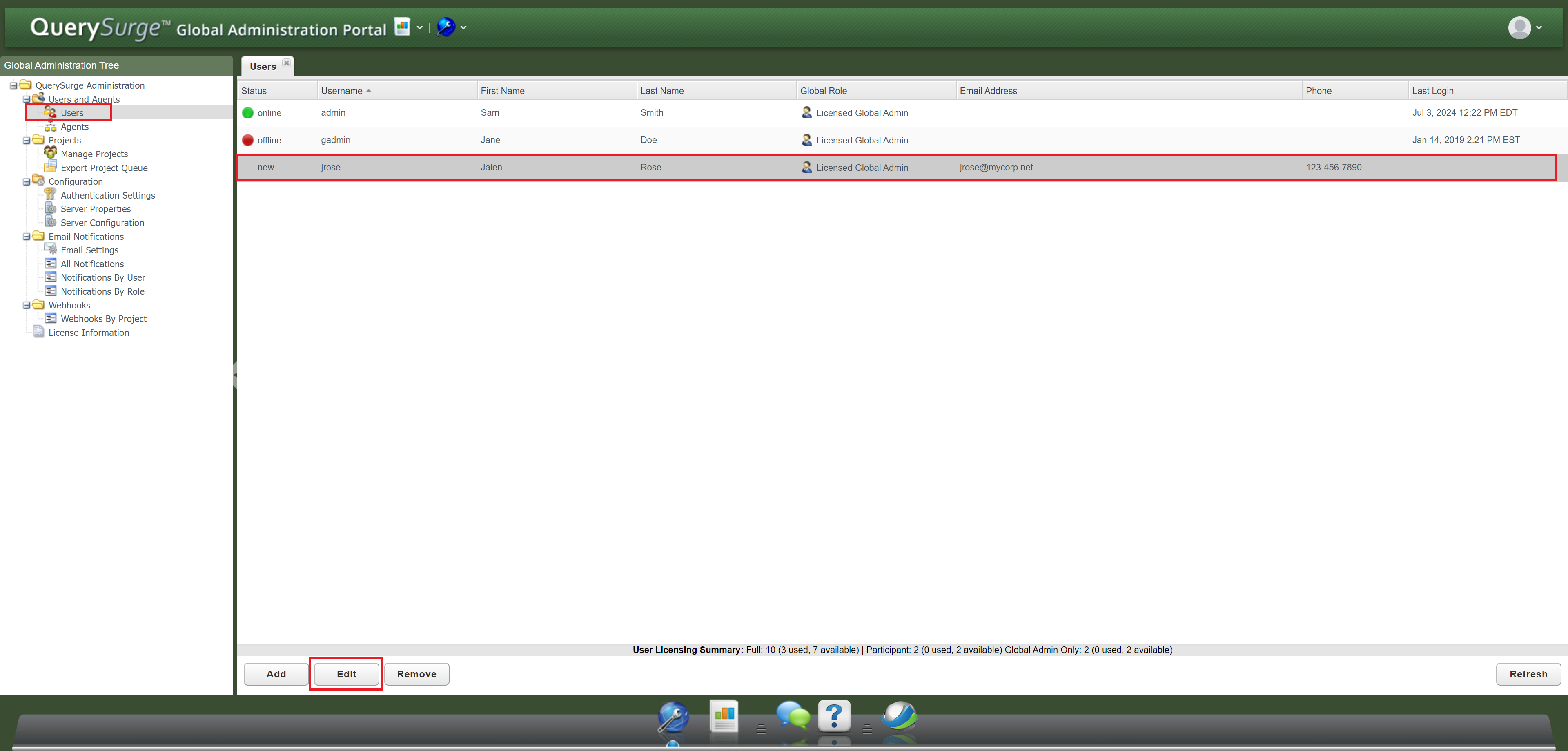
Task: Collapse the Configuration tree node
Action: click(26, 182)
